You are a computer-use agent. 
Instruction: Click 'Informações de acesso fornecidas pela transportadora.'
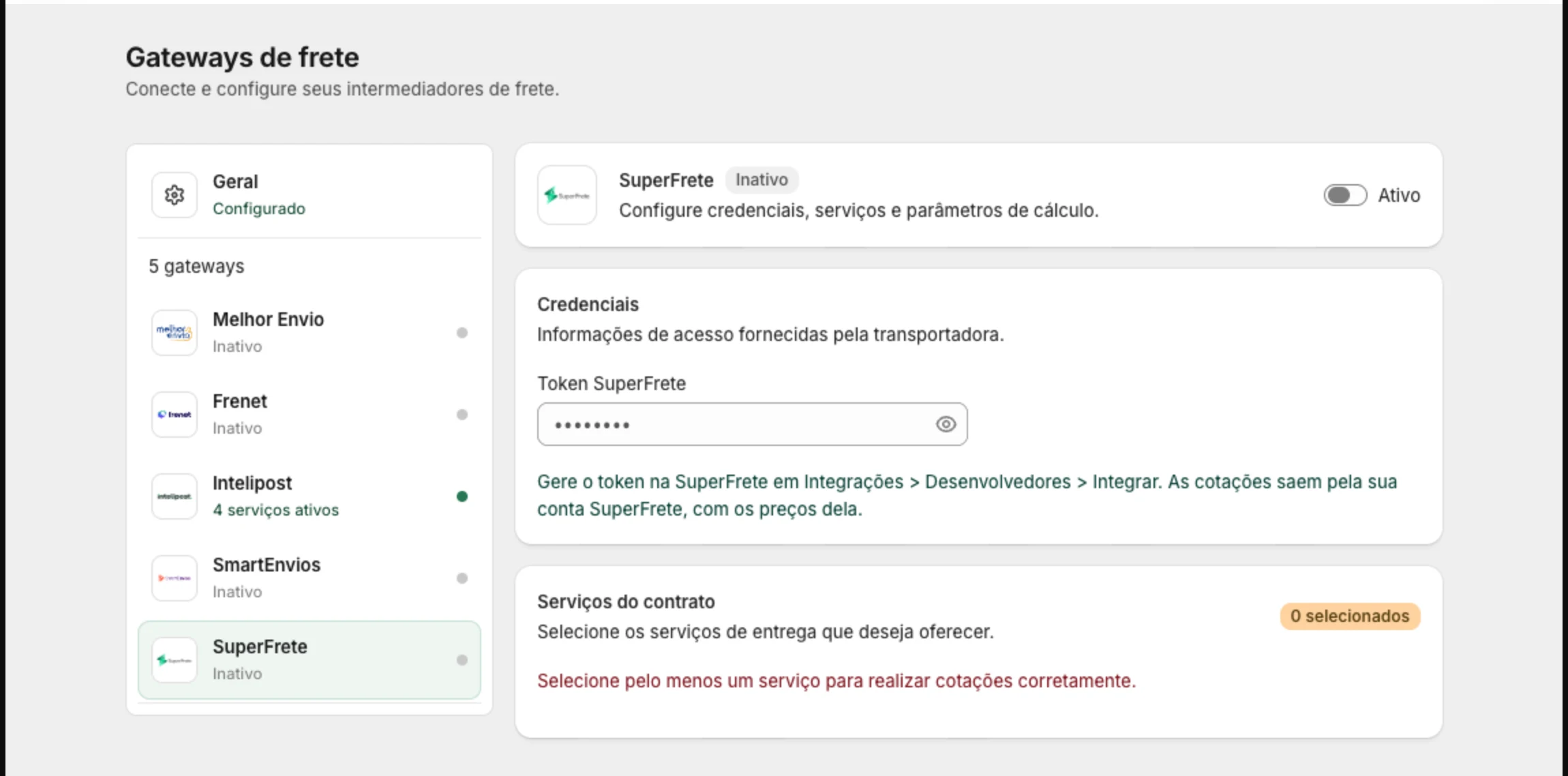[770, 335]
